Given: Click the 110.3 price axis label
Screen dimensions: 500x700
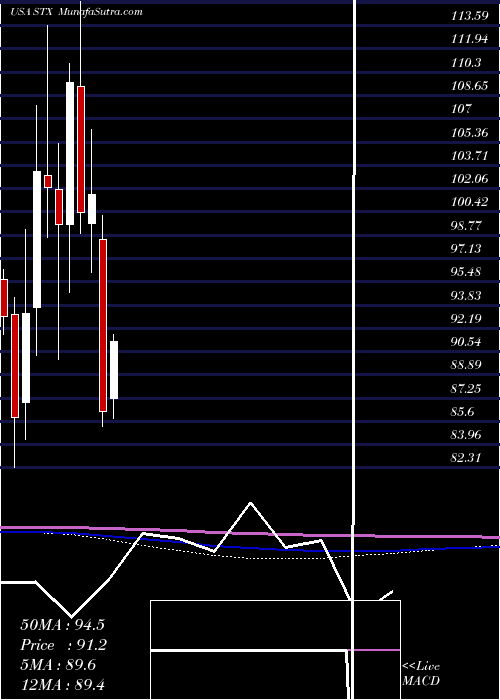Looking at the screenshot, I should point(467,63).
